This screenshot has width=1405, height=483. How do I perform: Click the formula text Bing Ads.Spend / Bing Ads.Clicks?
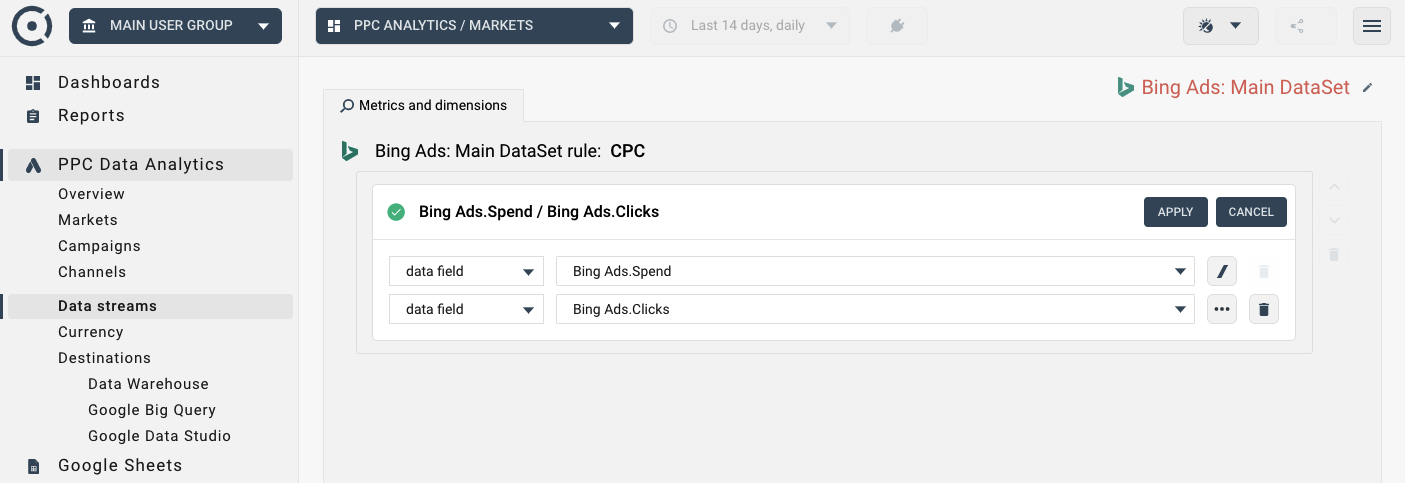pos(539,212)
